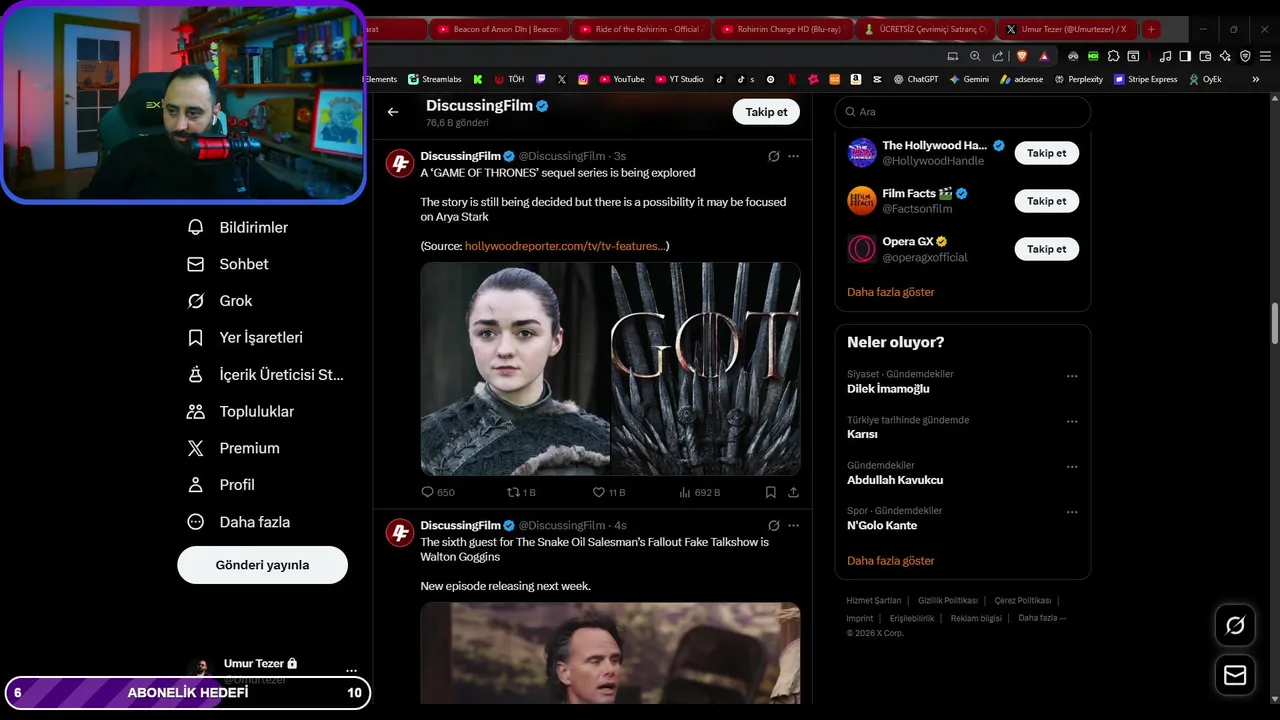View analytics of Game of Thrones tweet
This screenshot has width=1280, height=720.
tap(699, 492)
